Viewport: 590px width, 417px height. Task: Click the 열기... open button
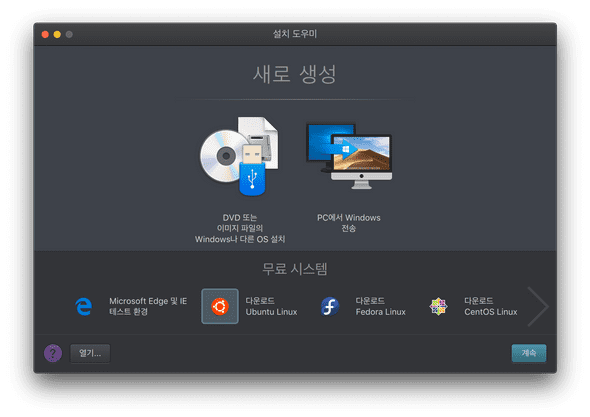point(90,353)
